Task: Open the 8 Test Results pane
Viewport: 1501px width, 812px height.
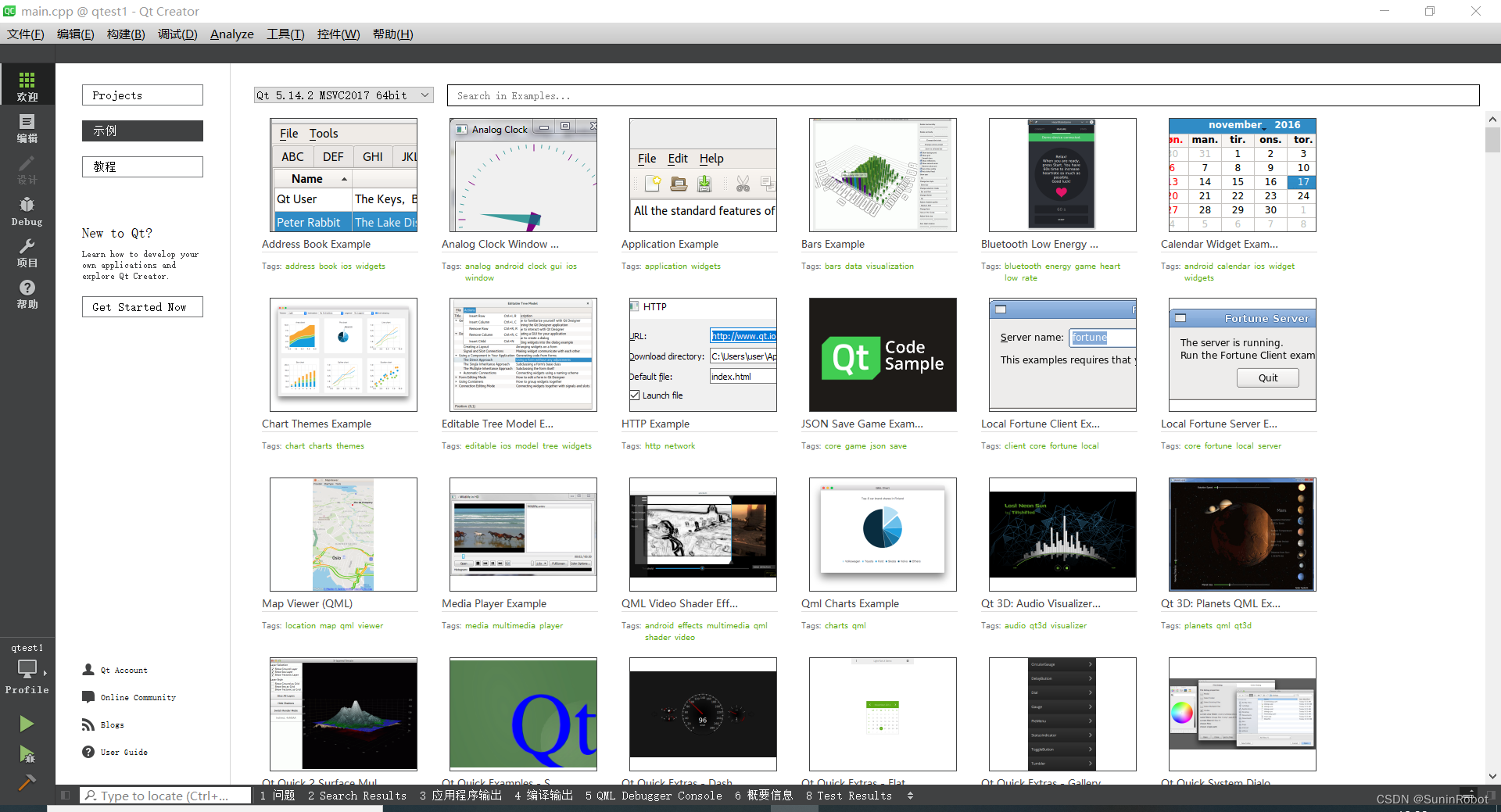Action: (848, 796)
